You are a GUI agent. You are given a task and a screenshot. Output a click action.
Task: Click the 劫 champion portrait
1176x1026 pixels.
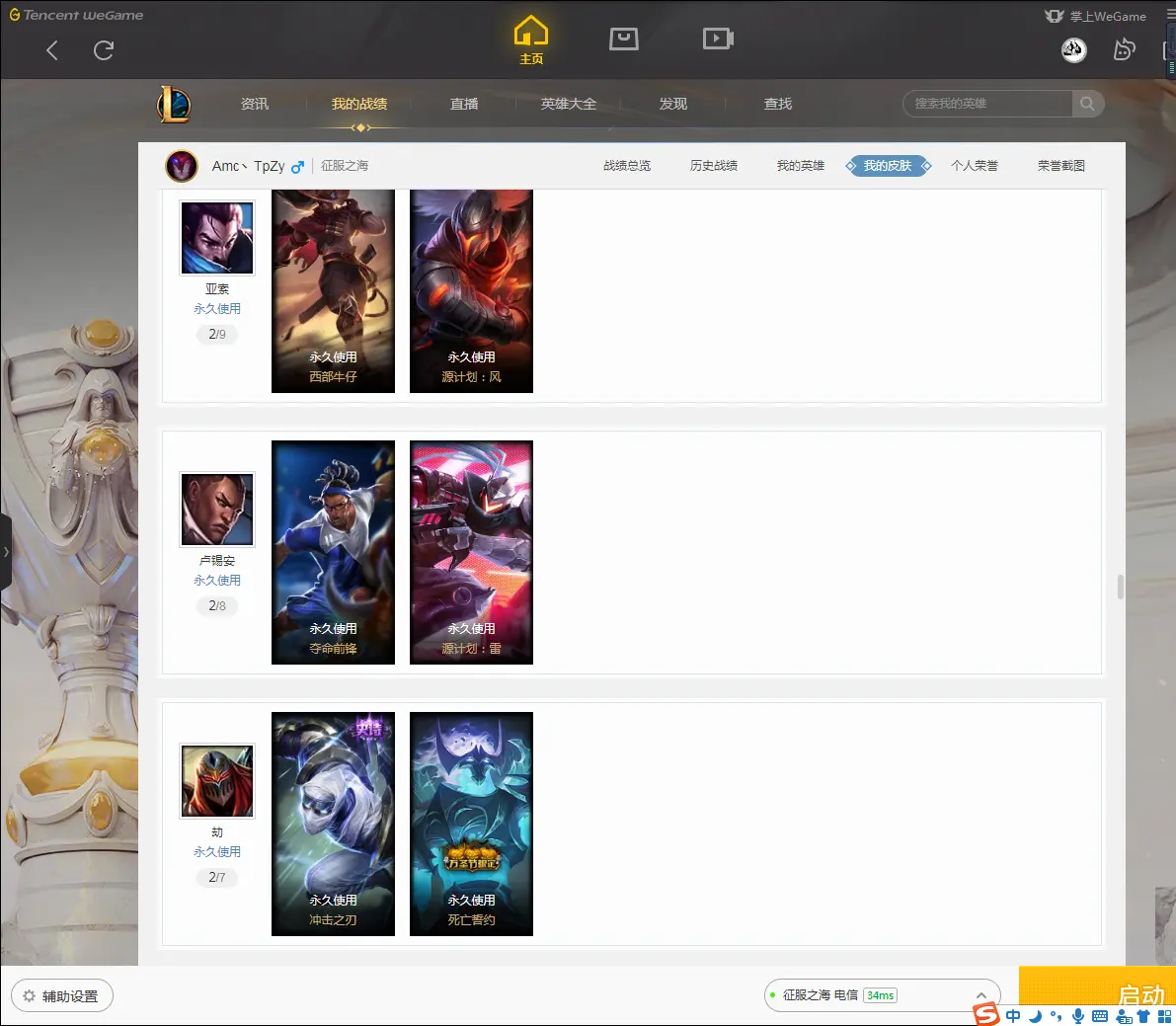(217, 781)
